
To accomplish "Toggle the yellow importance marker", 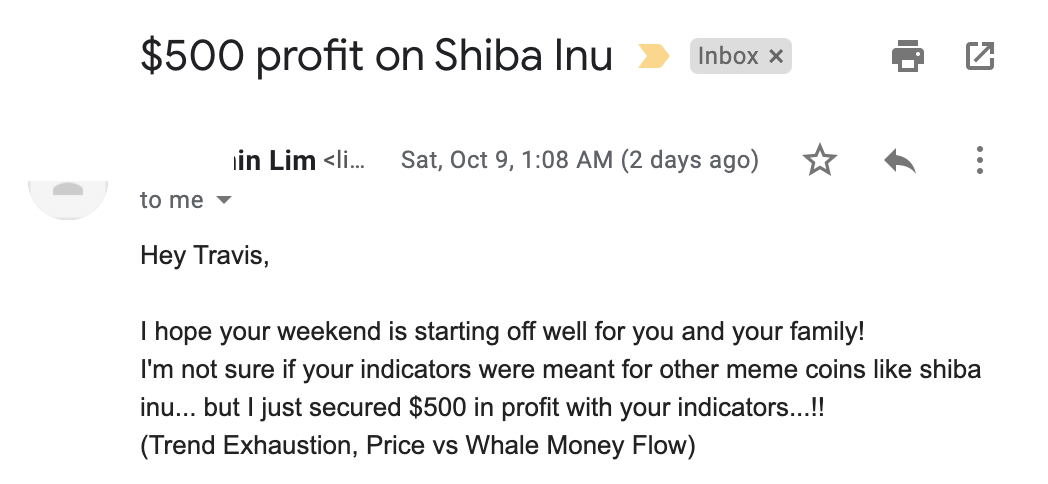I will pyautogui.click(x=653, y=56).
